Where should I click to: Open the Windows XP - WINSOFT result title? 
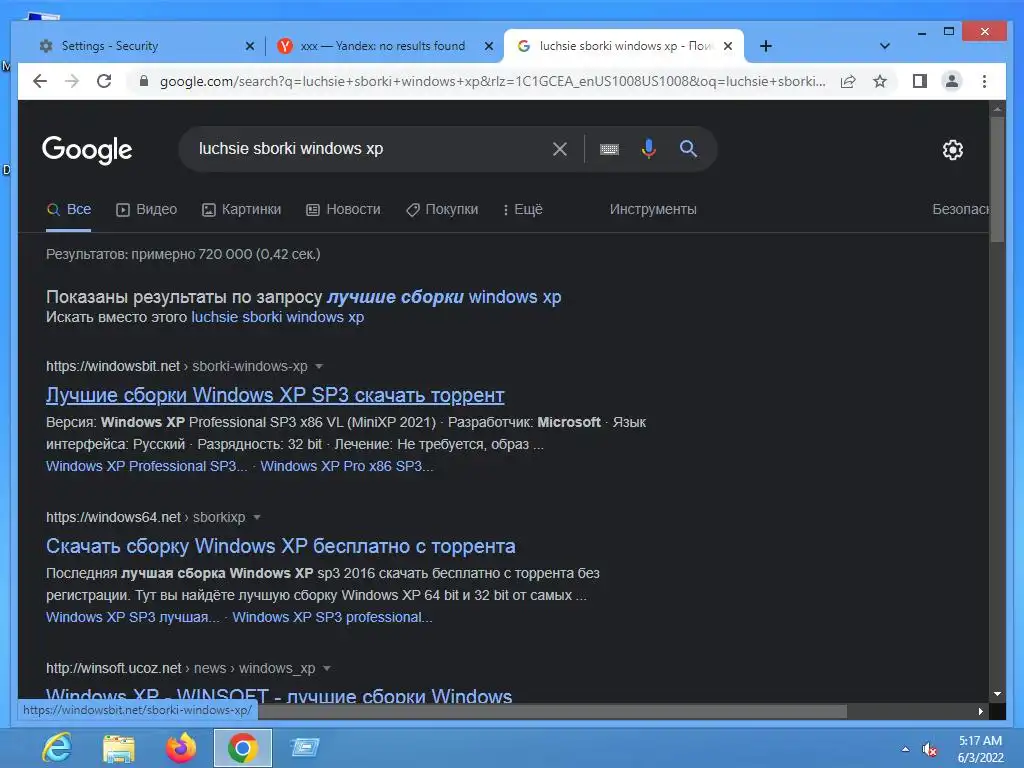[279, 695]
